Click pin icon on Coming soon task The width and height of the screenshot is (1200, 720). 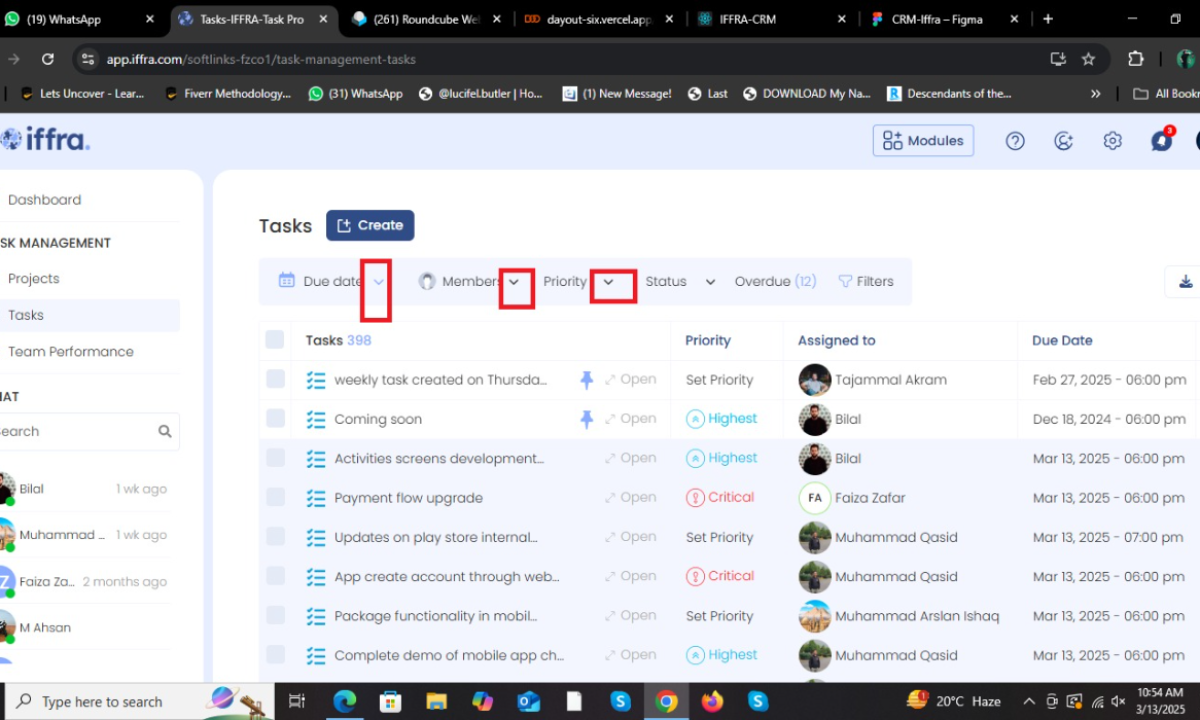point(587,419)
